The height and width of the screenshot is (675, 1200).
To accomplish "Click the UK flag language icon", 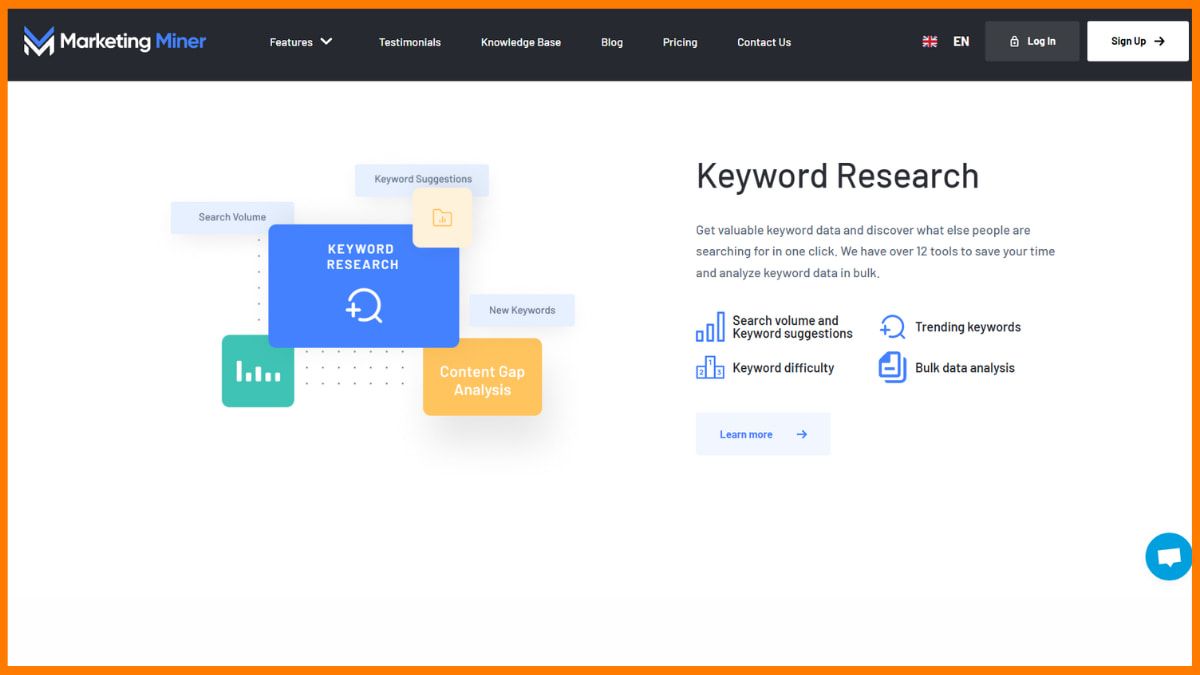I will (930, 42).
